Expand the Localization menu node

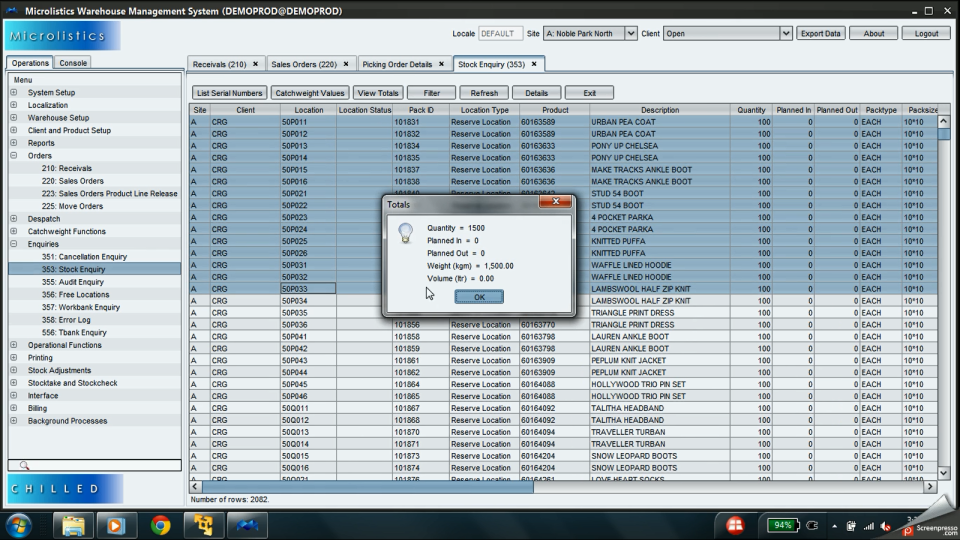[x=13, y=105]
